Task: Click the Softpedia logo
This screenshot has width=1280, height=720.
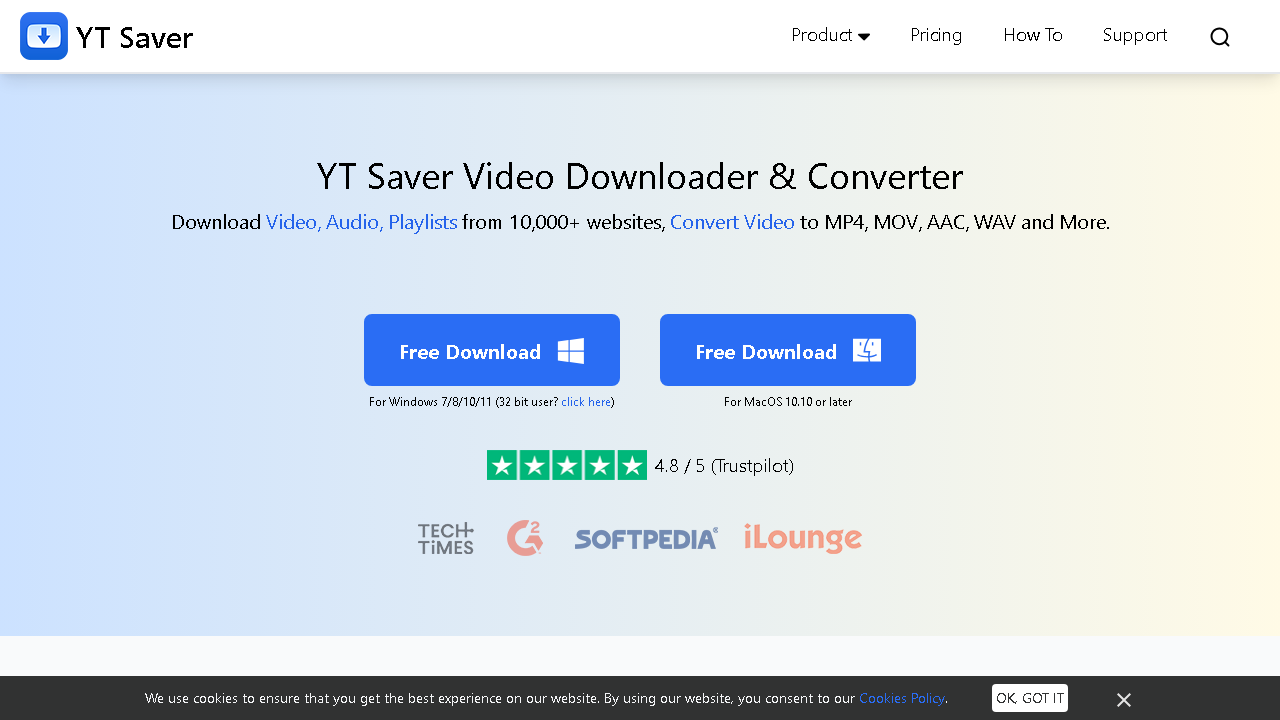Action: tap(646, 539)
